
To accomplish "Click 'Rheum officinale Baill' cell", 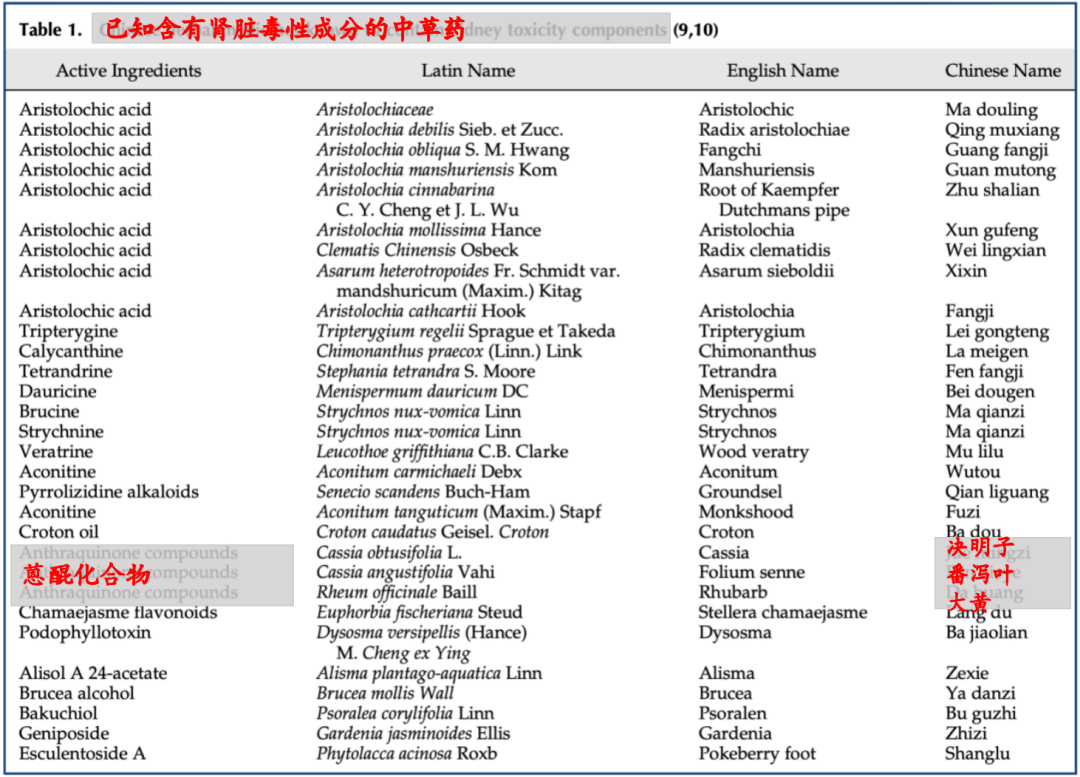I will pyautogui.click(x=397, y=592).
